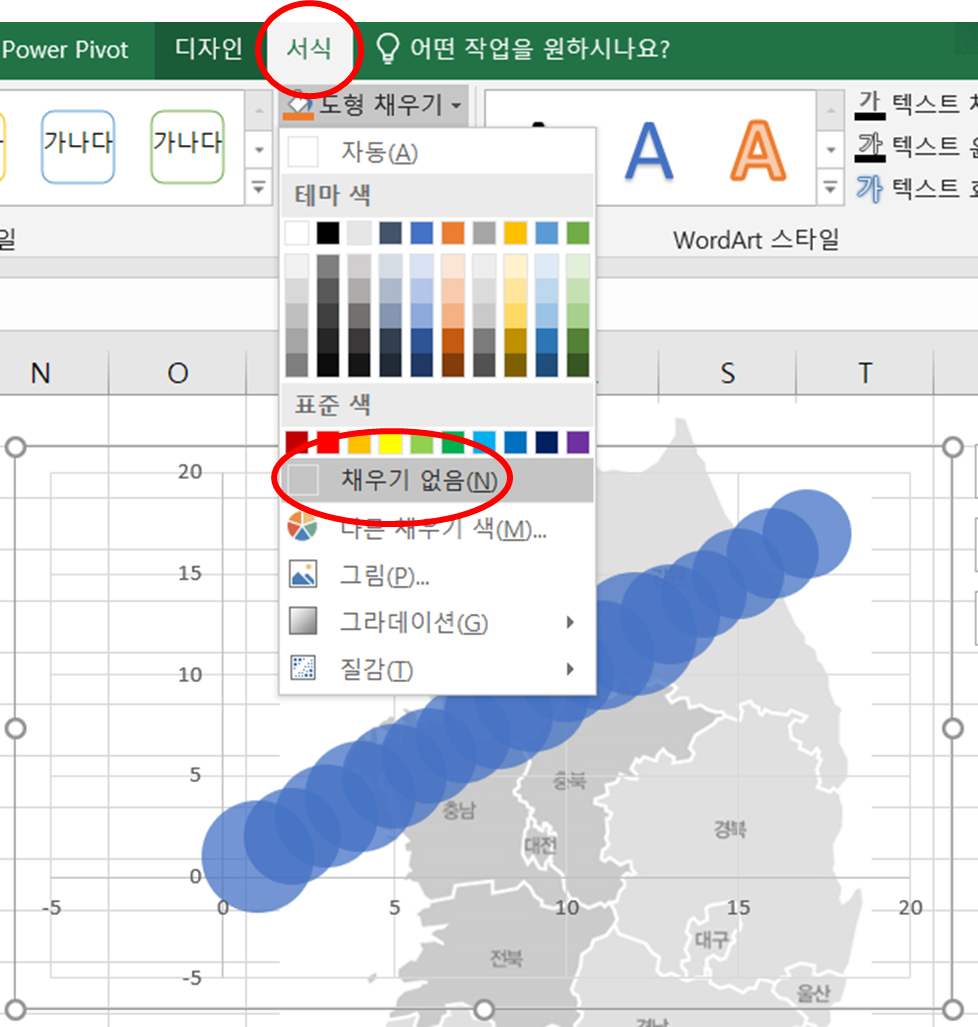978x1027 pixels.
Task: Select orange outlined A WordArt style
Action: pos(758,151)
